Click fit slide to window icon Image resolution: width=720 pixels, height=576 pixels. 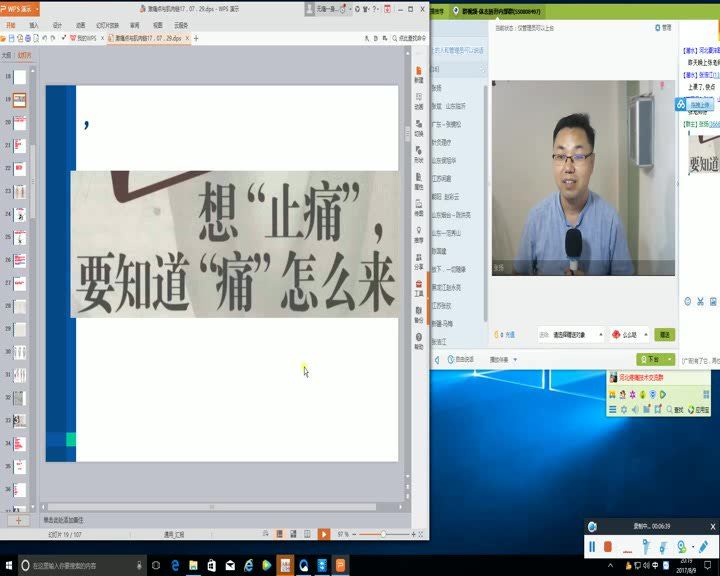(421, 534)
